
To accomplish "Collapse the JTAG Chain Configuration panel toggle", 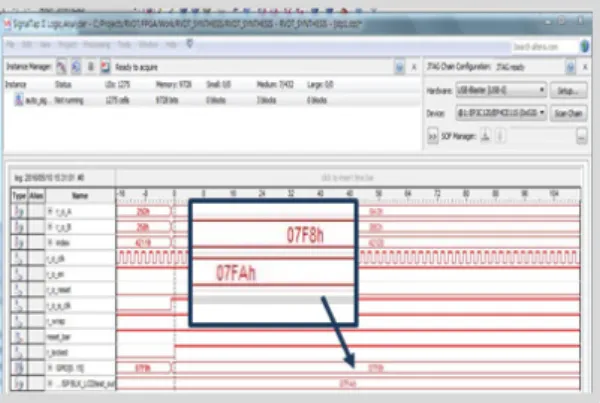I will [x=570, y=67].
